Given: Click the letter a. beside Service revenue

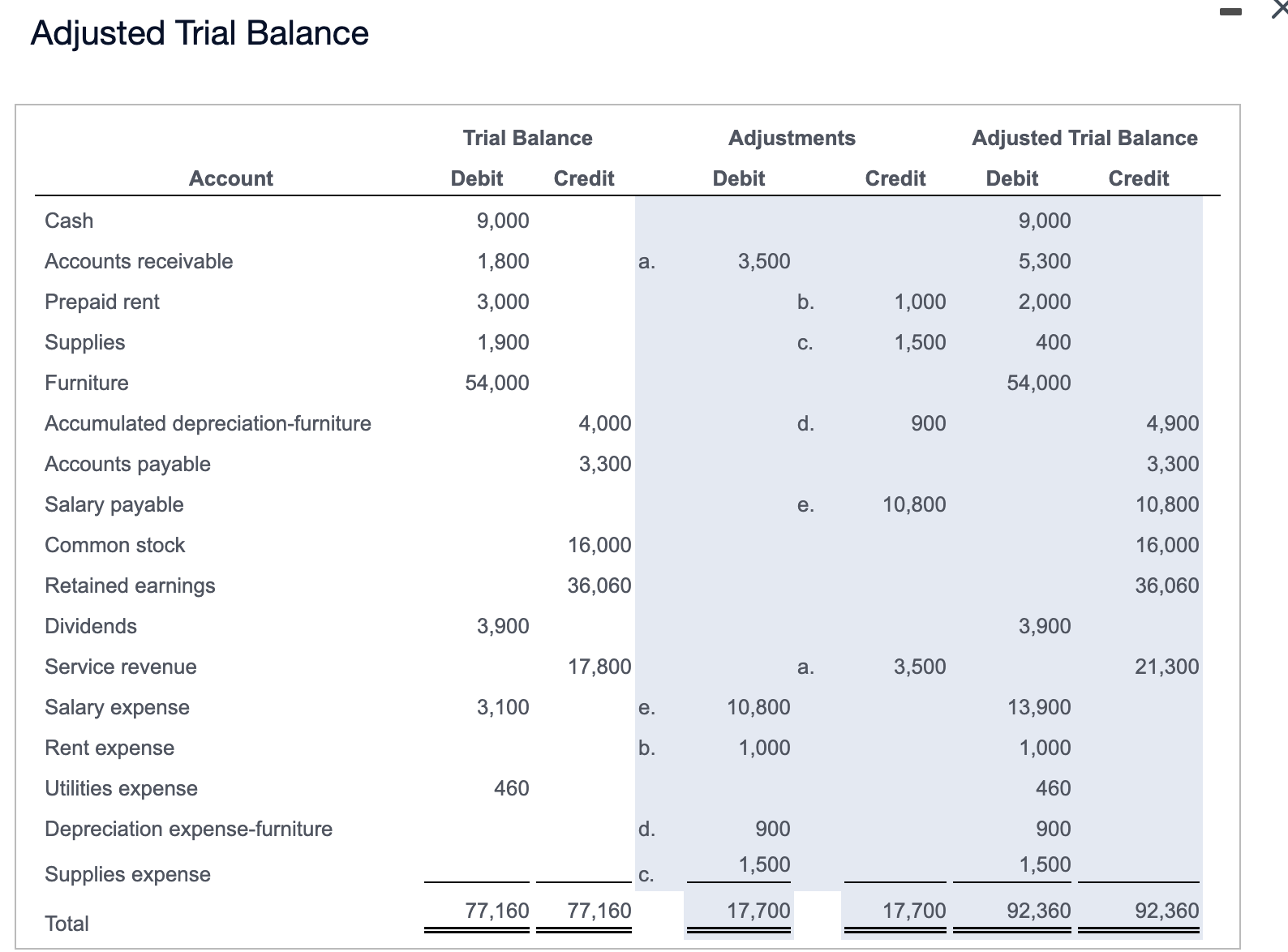Looking at the screenshot, I should pyautogui.click(x=805, y=667).
